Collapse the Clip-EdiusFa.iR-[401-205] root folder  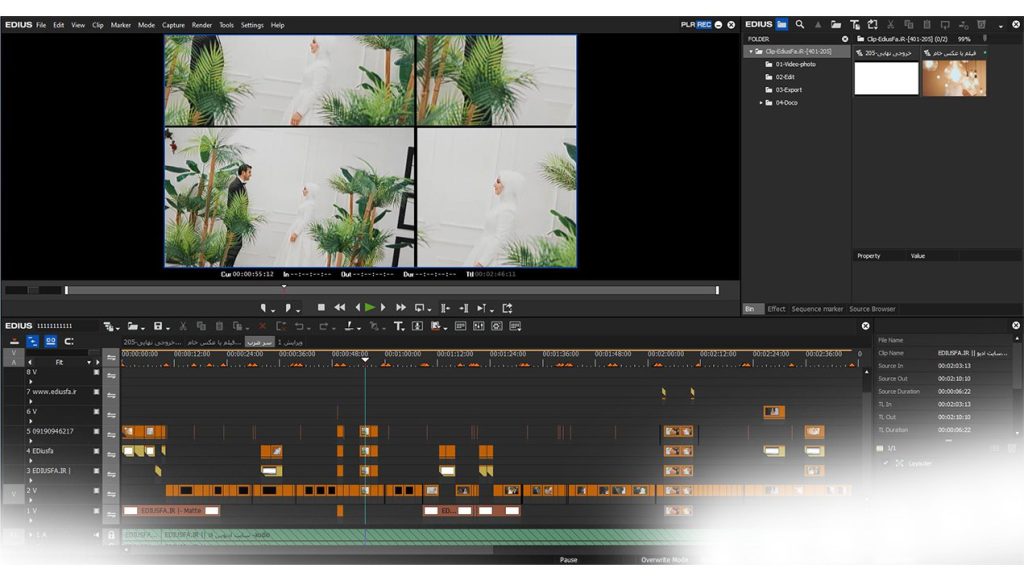751,51
